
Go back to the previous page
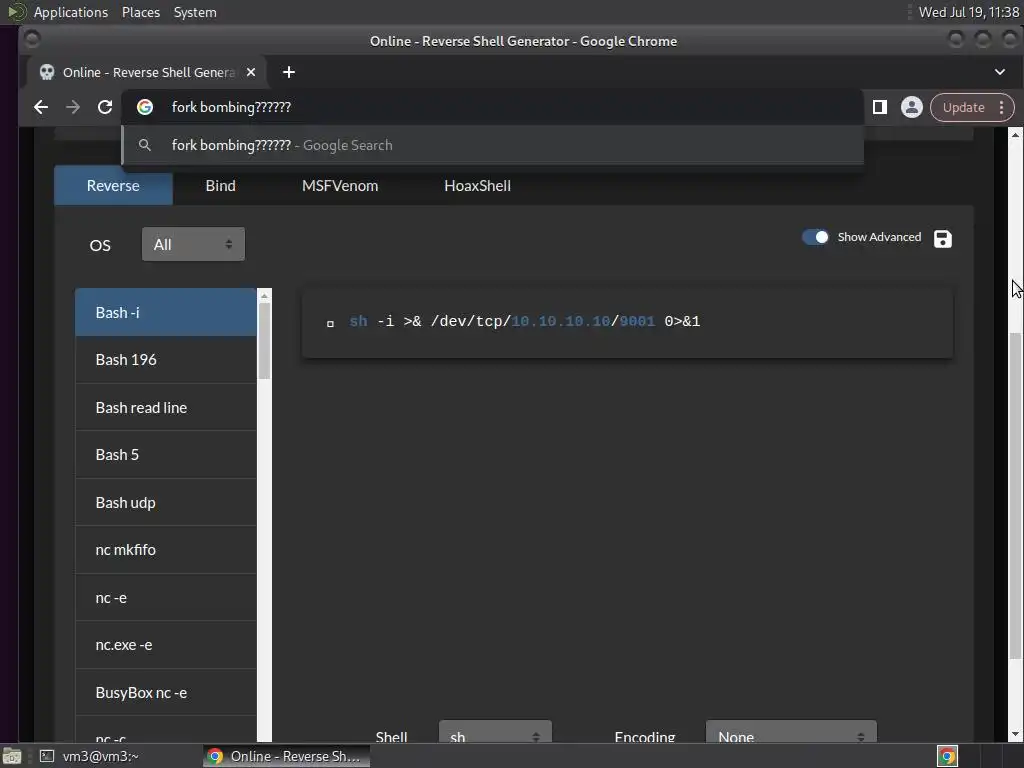click(x=40, y=107)
